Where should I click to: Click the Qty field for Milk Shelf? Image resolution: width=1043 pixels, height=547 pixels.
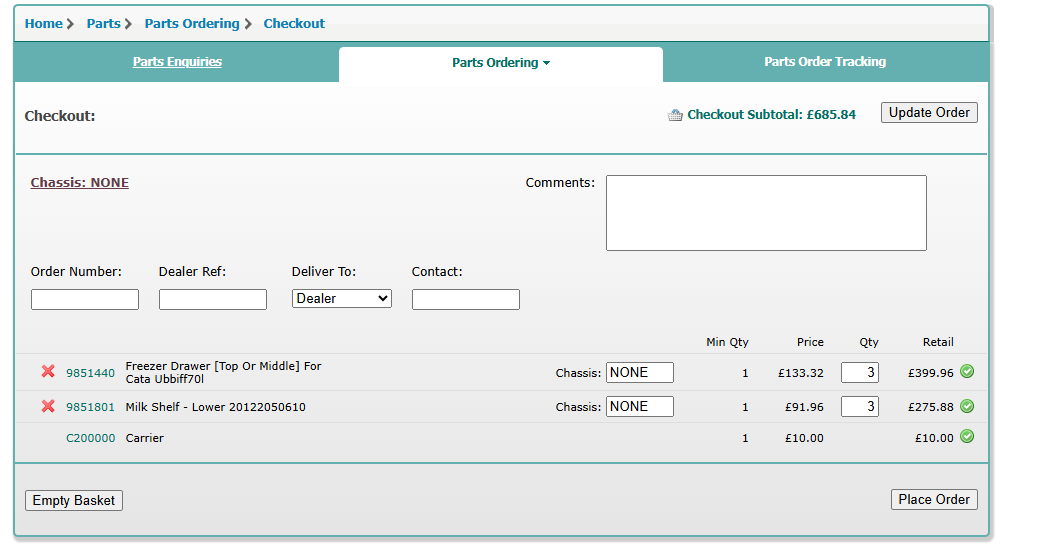pos(859,407)
